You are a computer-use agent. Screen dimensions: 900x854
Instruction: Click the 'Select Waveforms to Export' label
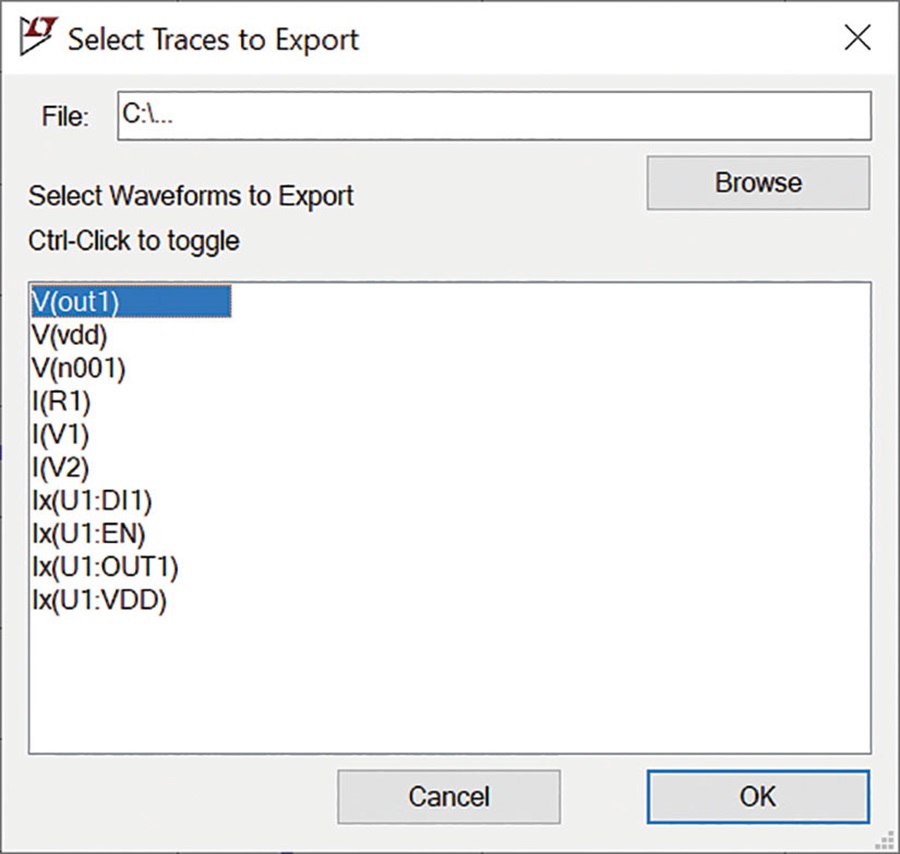(x=191, y=196)
